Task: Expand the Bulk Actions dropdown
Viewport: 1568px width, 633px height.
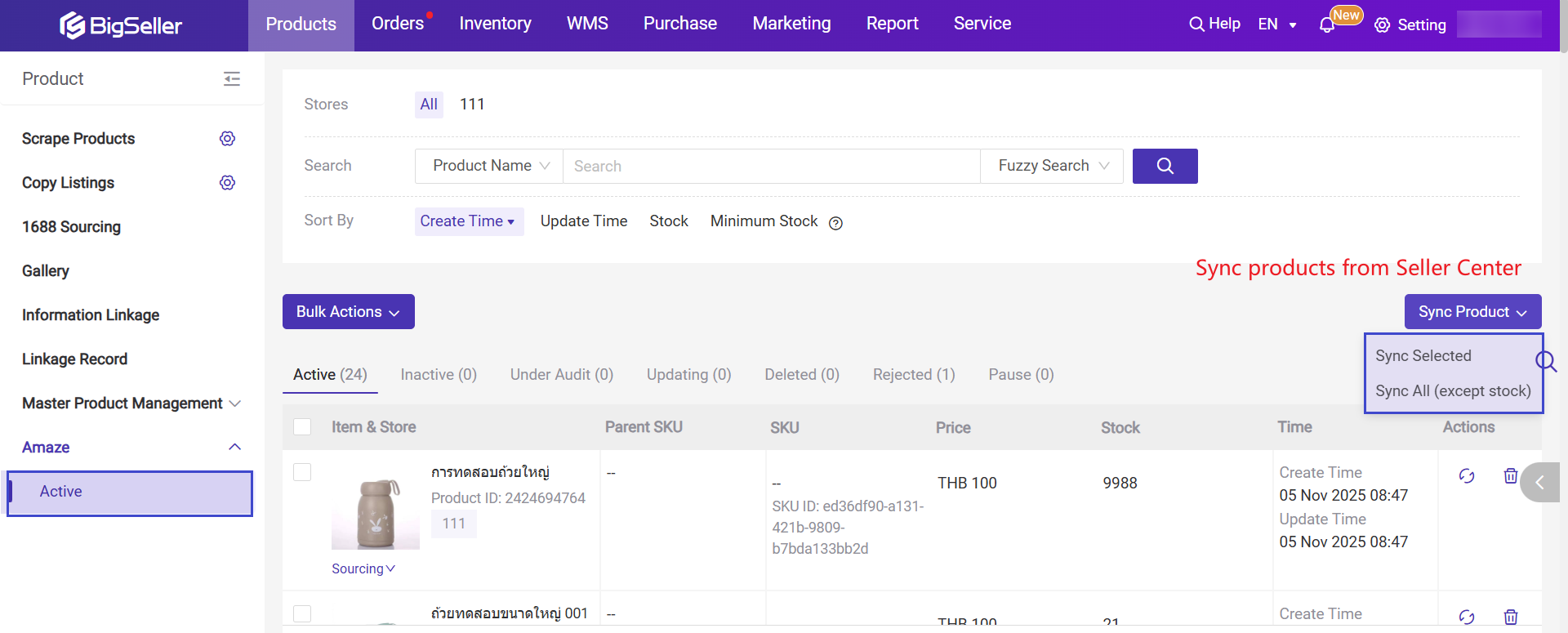Action: [x=348, y=312]
